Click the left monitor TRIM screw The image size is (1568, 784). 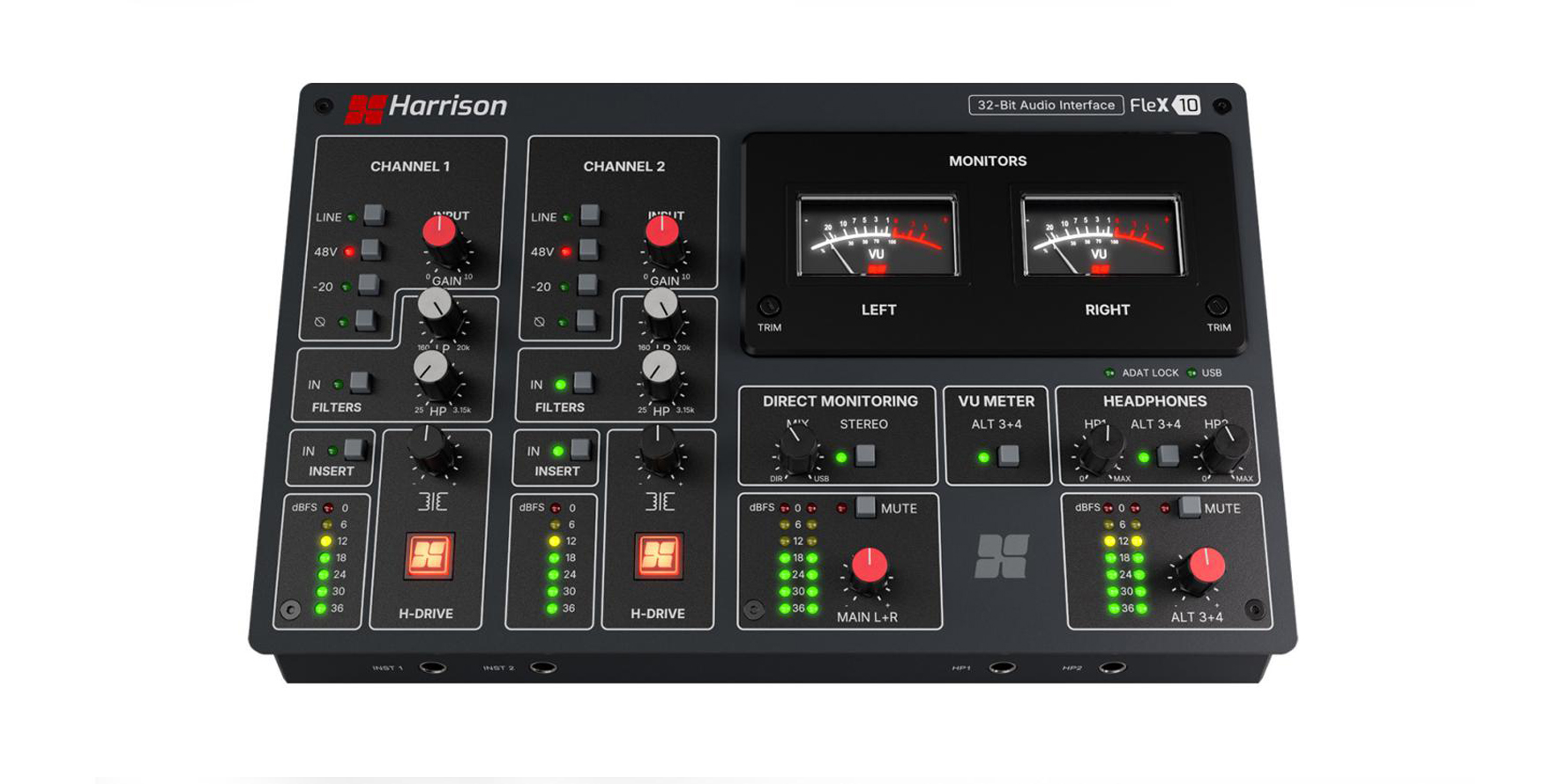pos(769,306)
